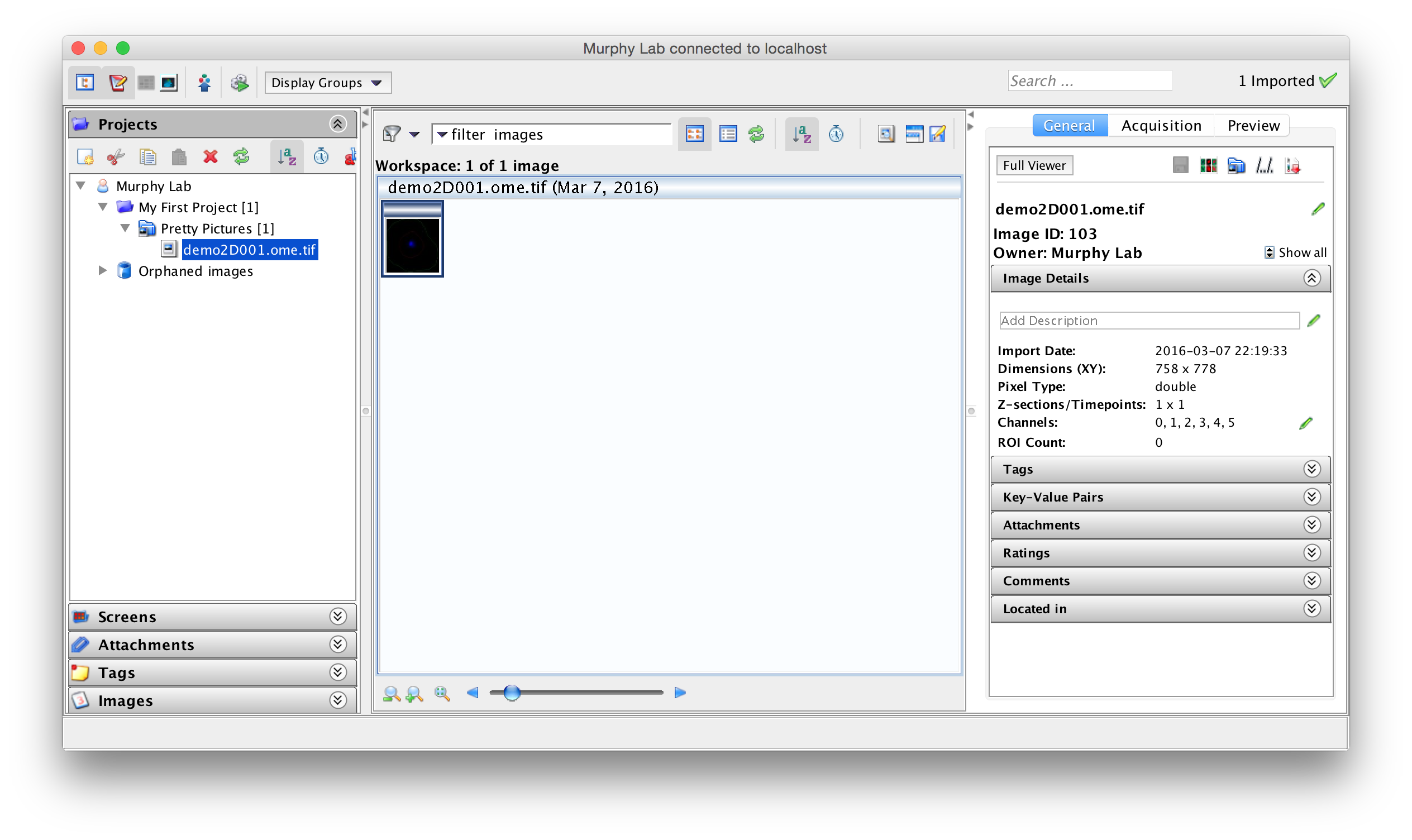Click the table/list view icon

point(728,134)
